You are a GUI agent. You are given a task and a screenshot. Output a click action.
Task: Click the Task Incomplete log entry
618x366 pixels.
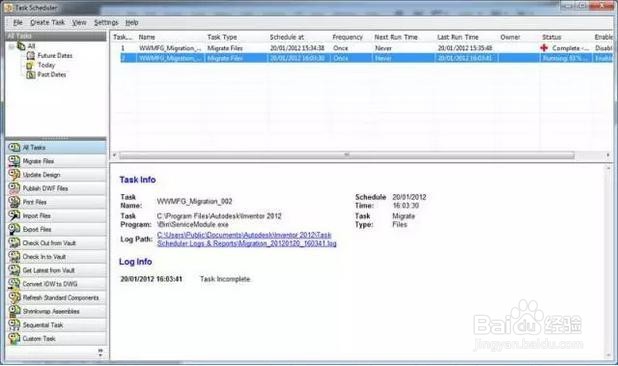(x=225, y=279)
